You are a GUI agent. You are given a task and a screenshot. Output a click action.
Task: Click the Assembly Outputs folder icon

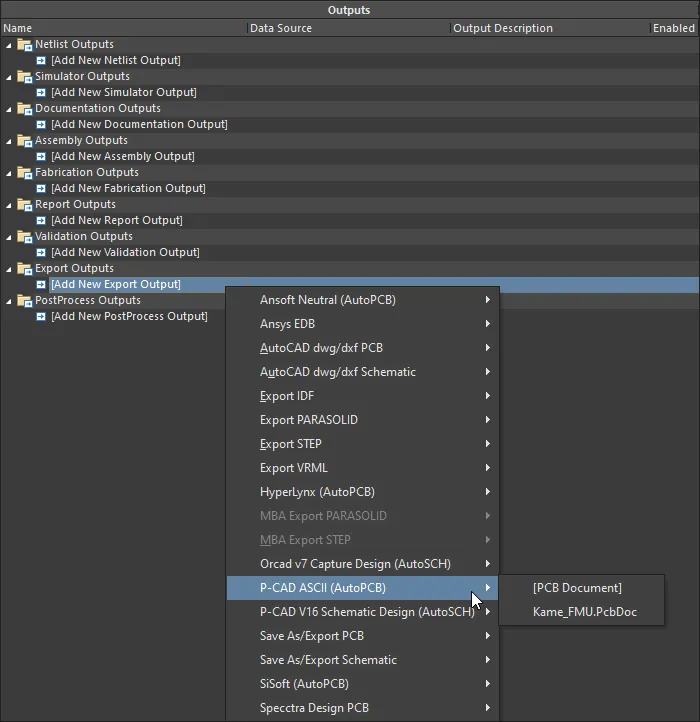click(x=24, y=140)
